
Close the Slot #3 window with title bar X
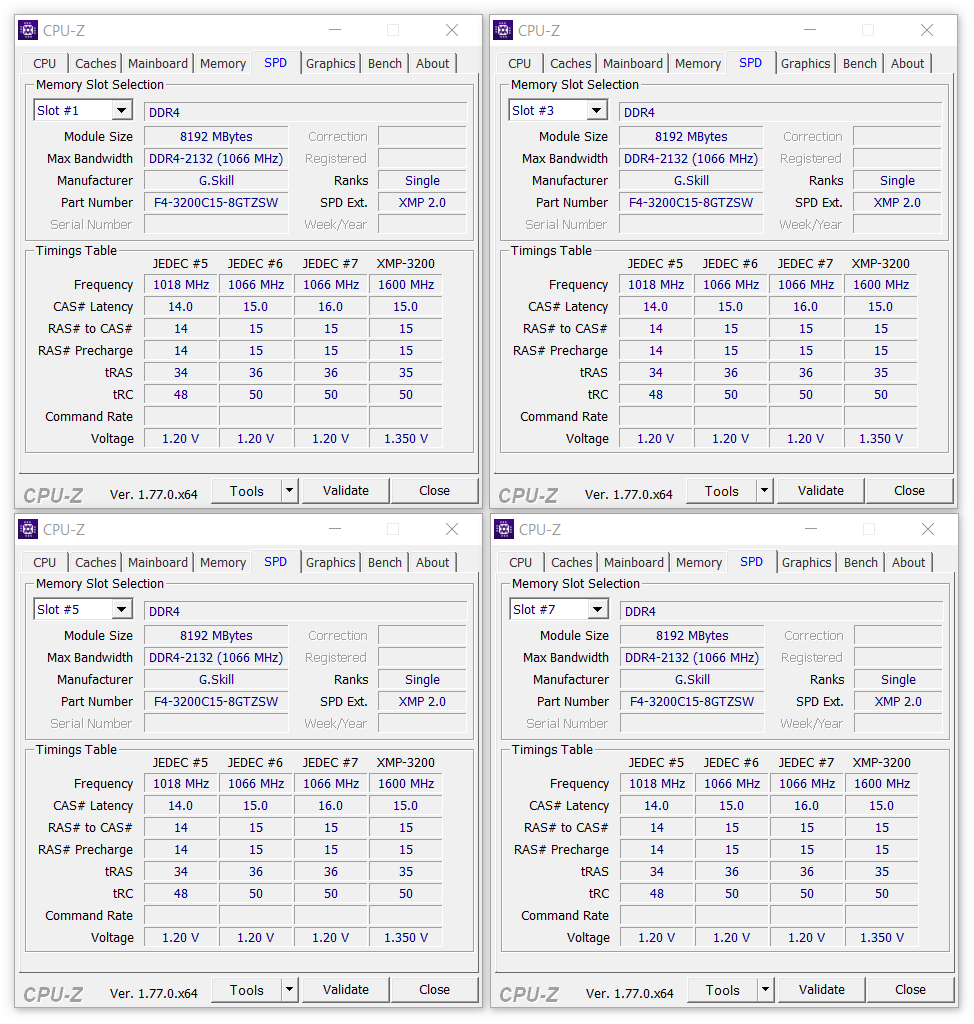click(927, 30)
